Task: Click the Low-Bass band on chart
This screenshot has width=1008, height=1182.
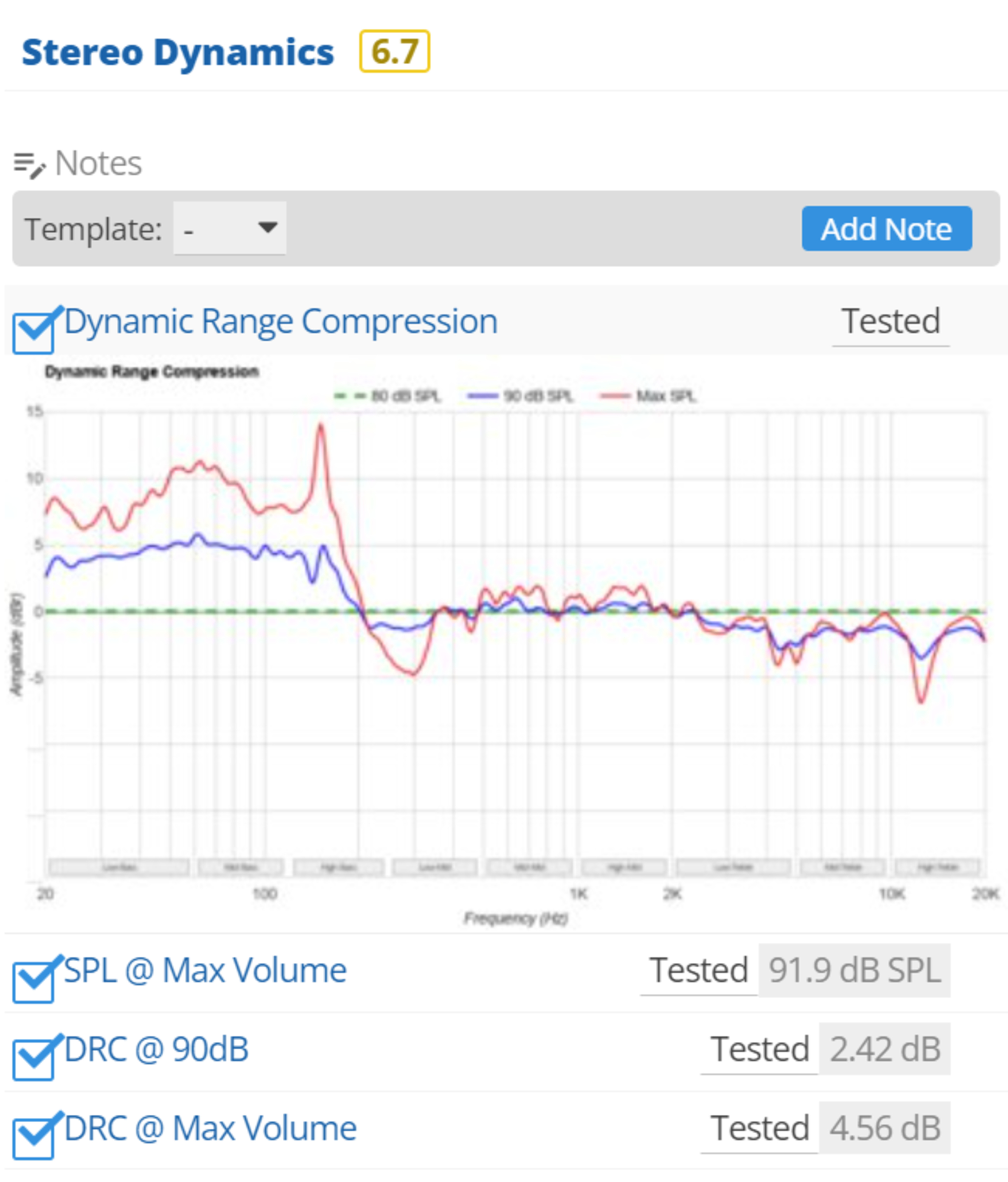Action: click(119, 868)
